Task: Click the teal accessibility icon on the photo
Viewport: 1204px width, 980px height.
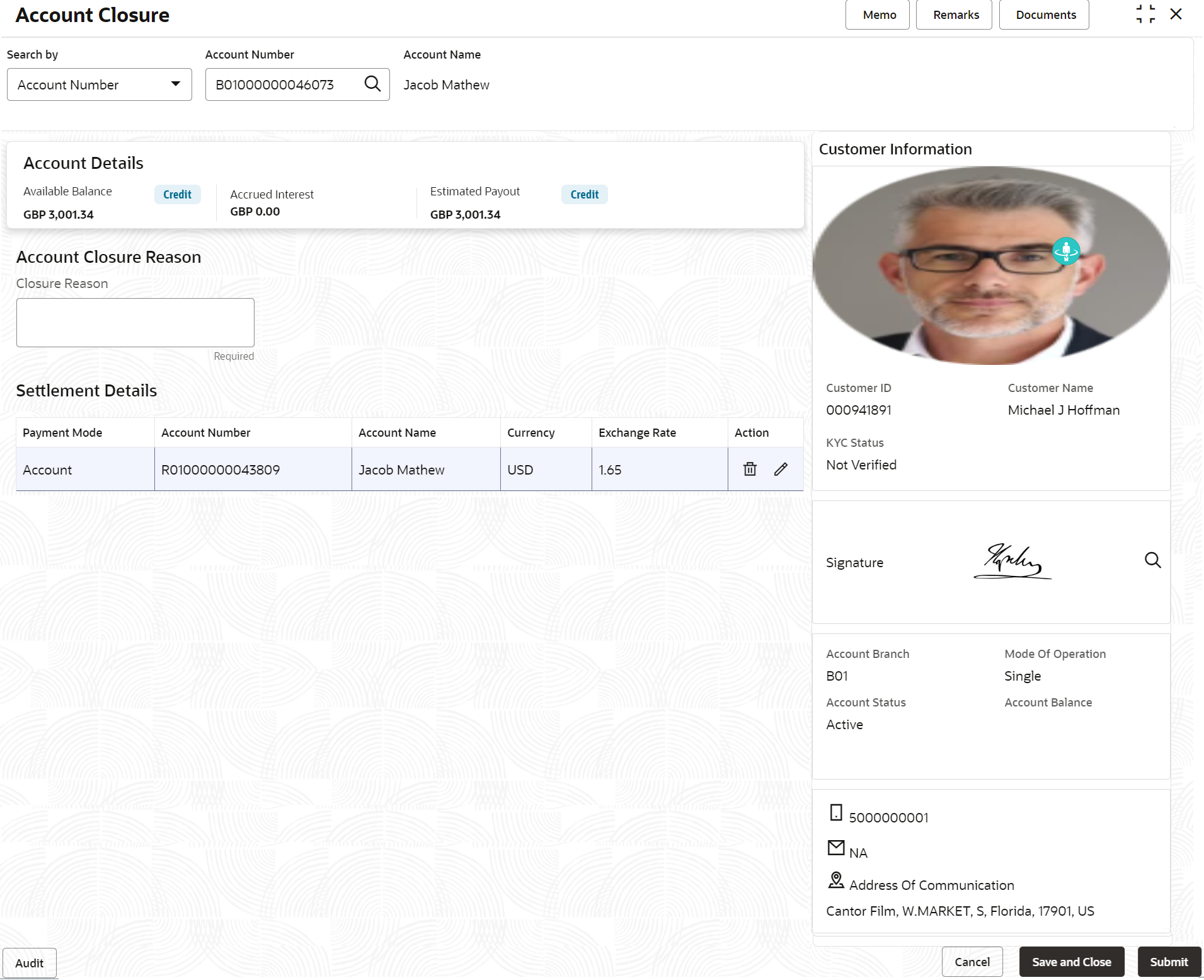Action: click(x=1066, y=251)
